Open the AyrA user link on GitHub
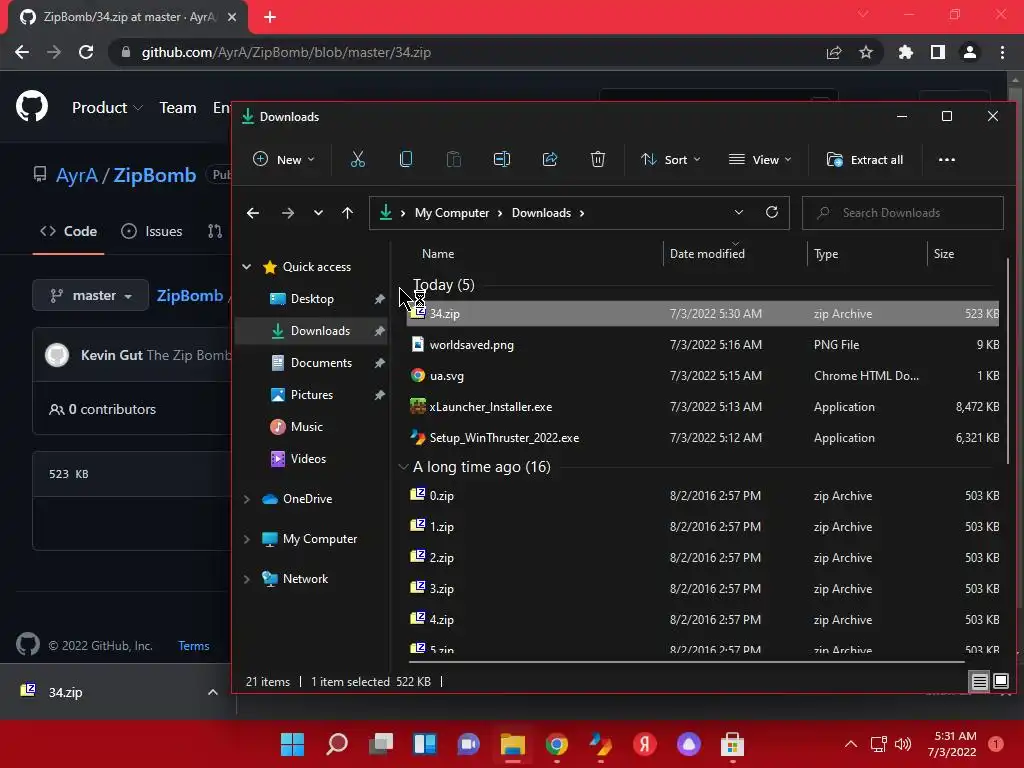The width and height of the screenshot is (1024, 768). [76, 175]
